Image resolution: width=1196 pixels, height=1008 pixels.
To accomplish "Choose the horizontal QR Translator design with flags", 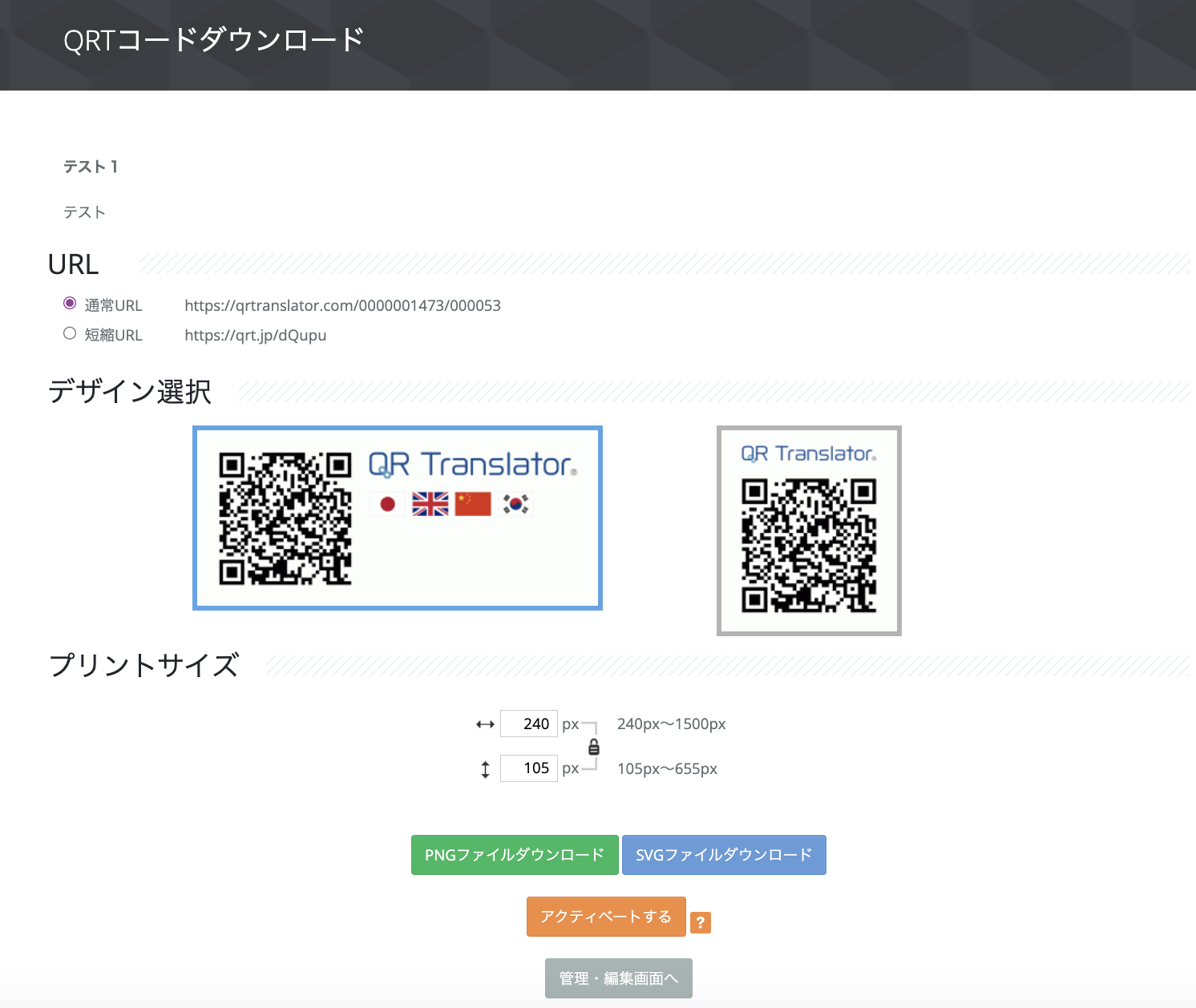I will pyautogui.click(x=398, y=518).
